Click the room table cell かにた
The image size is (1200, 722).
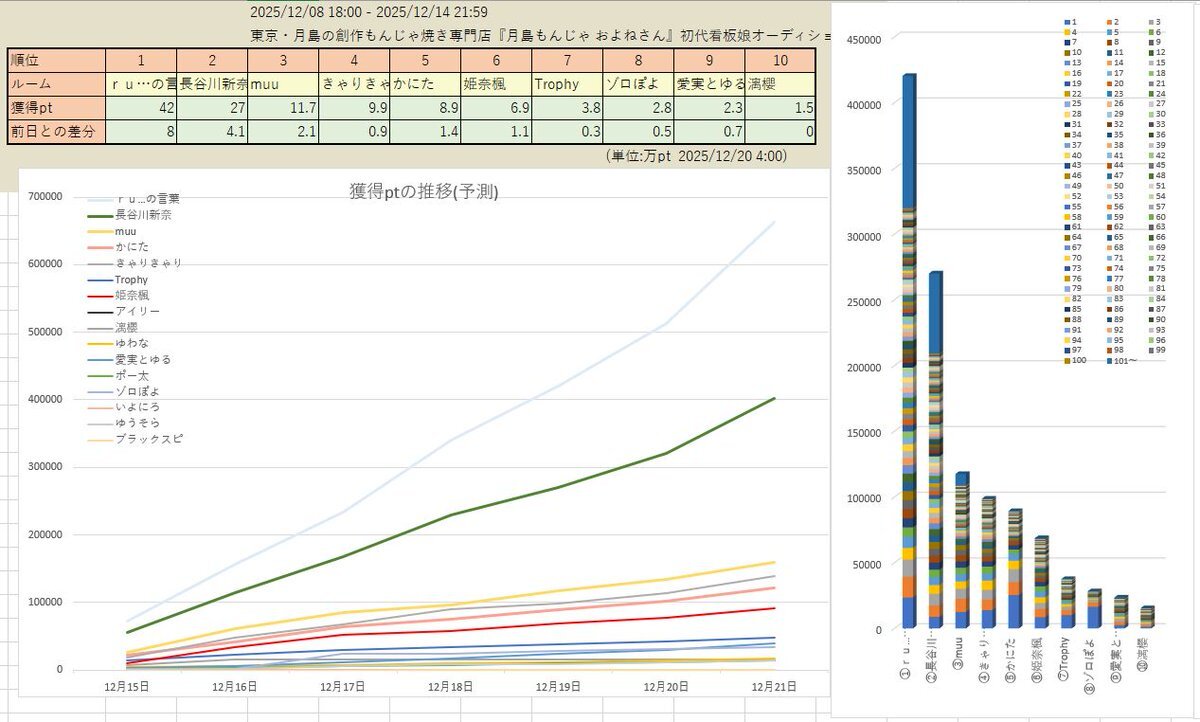tap(425, 84)
